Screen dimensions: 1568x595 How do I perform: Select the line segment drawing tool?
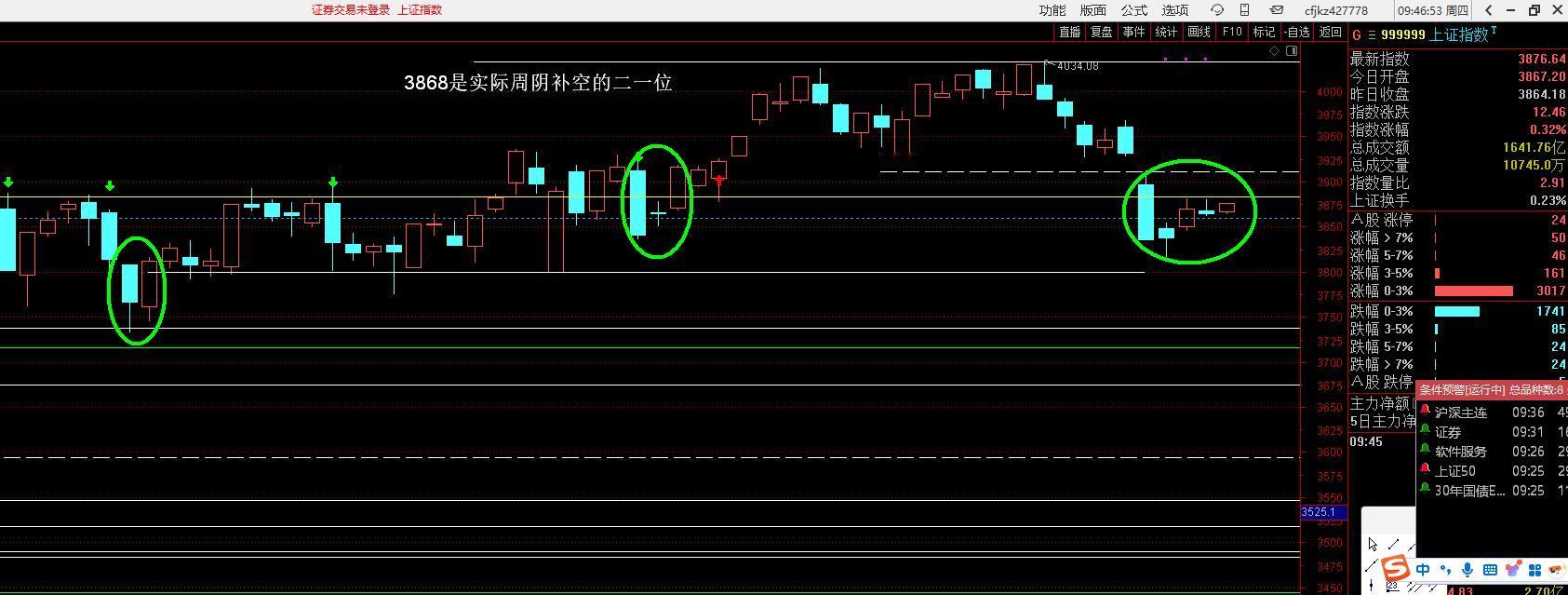point(1394,544)
